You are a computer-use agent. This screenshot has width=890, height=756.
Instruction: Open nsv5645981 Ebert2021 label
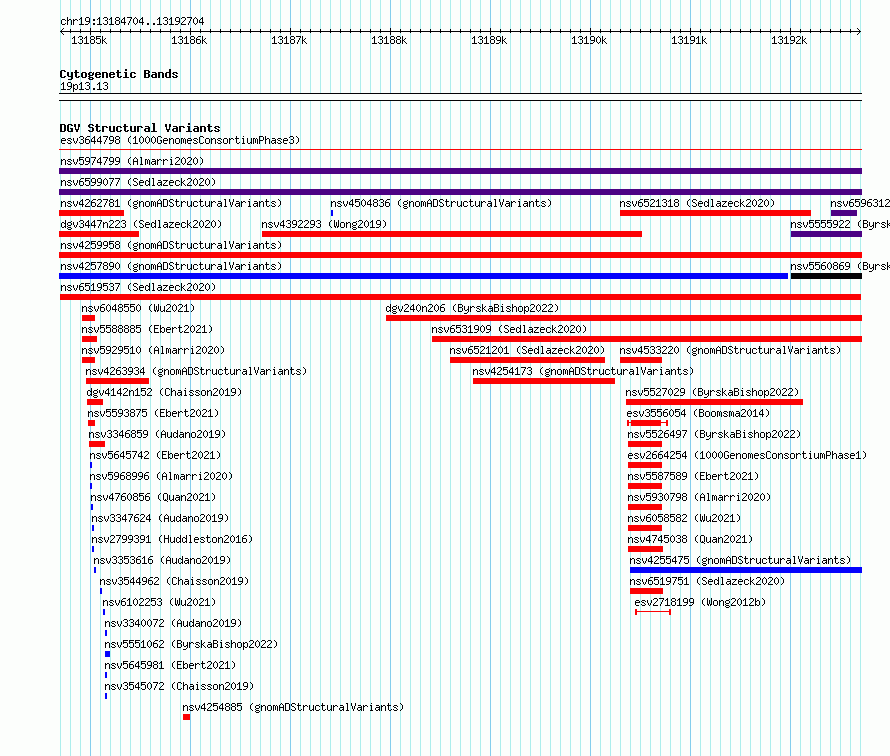[x=170, y=665]
